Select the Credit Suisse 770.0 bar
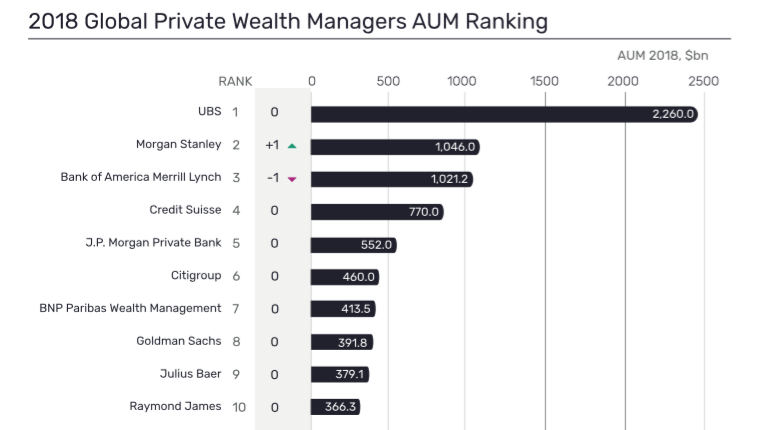The image size is (764, 430). (377, 212)
